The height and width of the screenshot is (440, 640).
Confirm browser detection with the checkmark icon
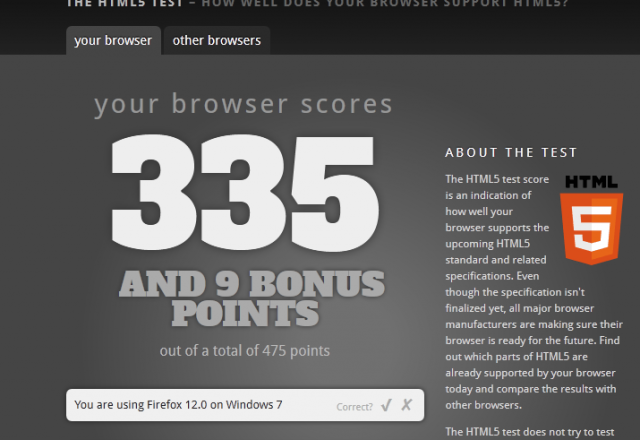pos(386,405)
